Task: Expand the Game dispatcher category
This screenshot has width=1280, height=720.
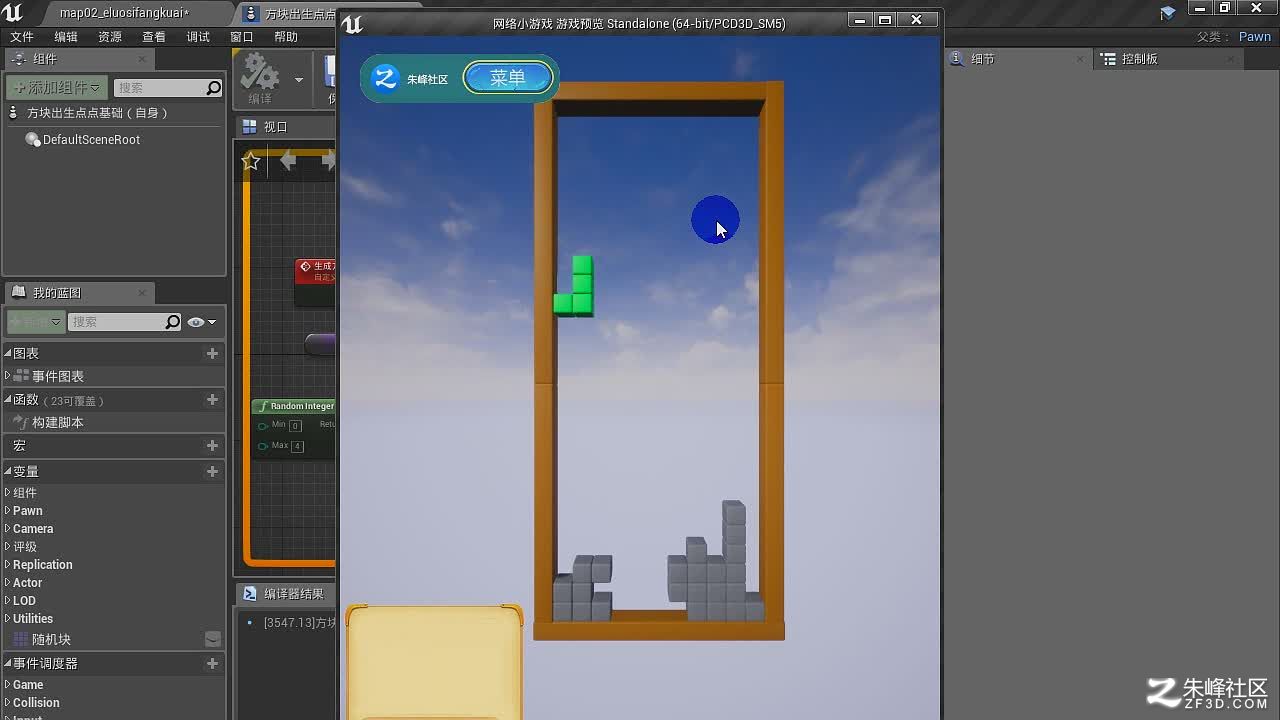Action: pos(8,685)
